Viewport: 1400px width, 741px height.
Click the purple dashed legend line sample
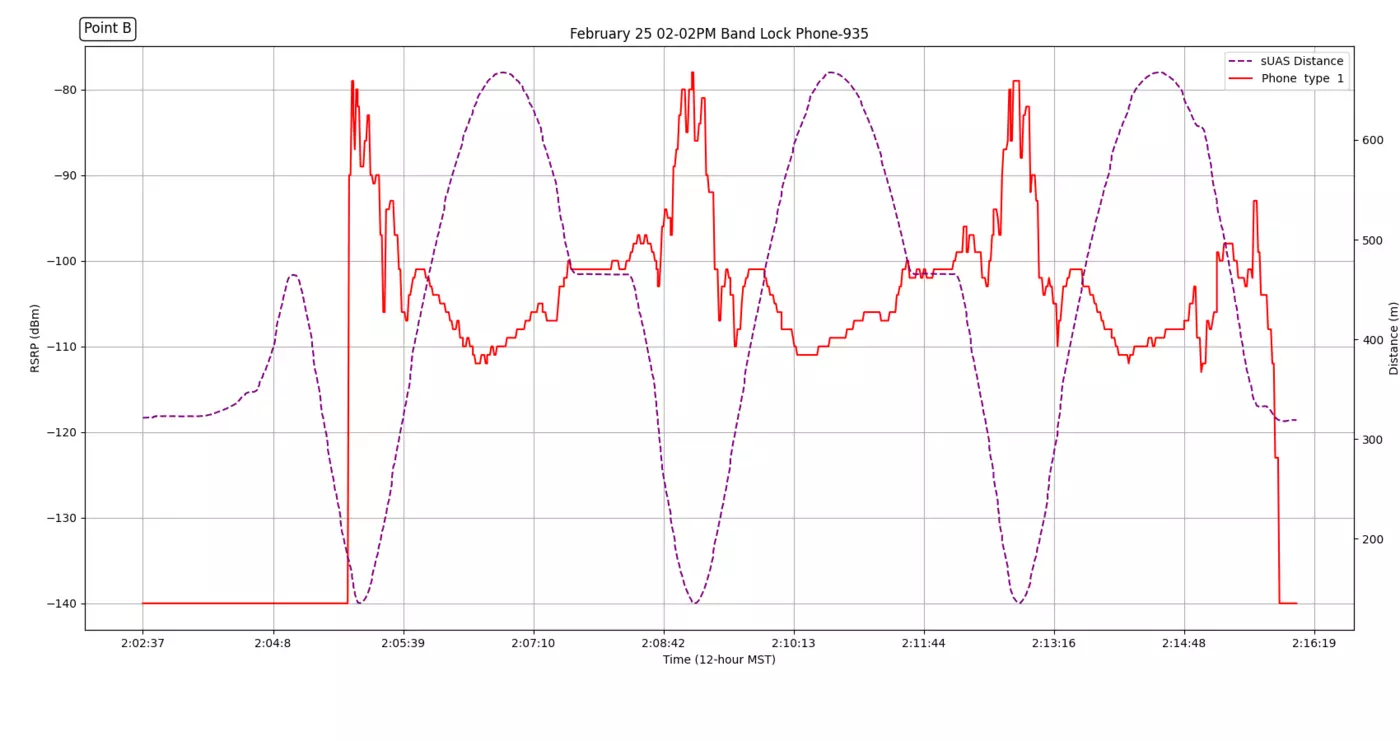pos(1241,61)
